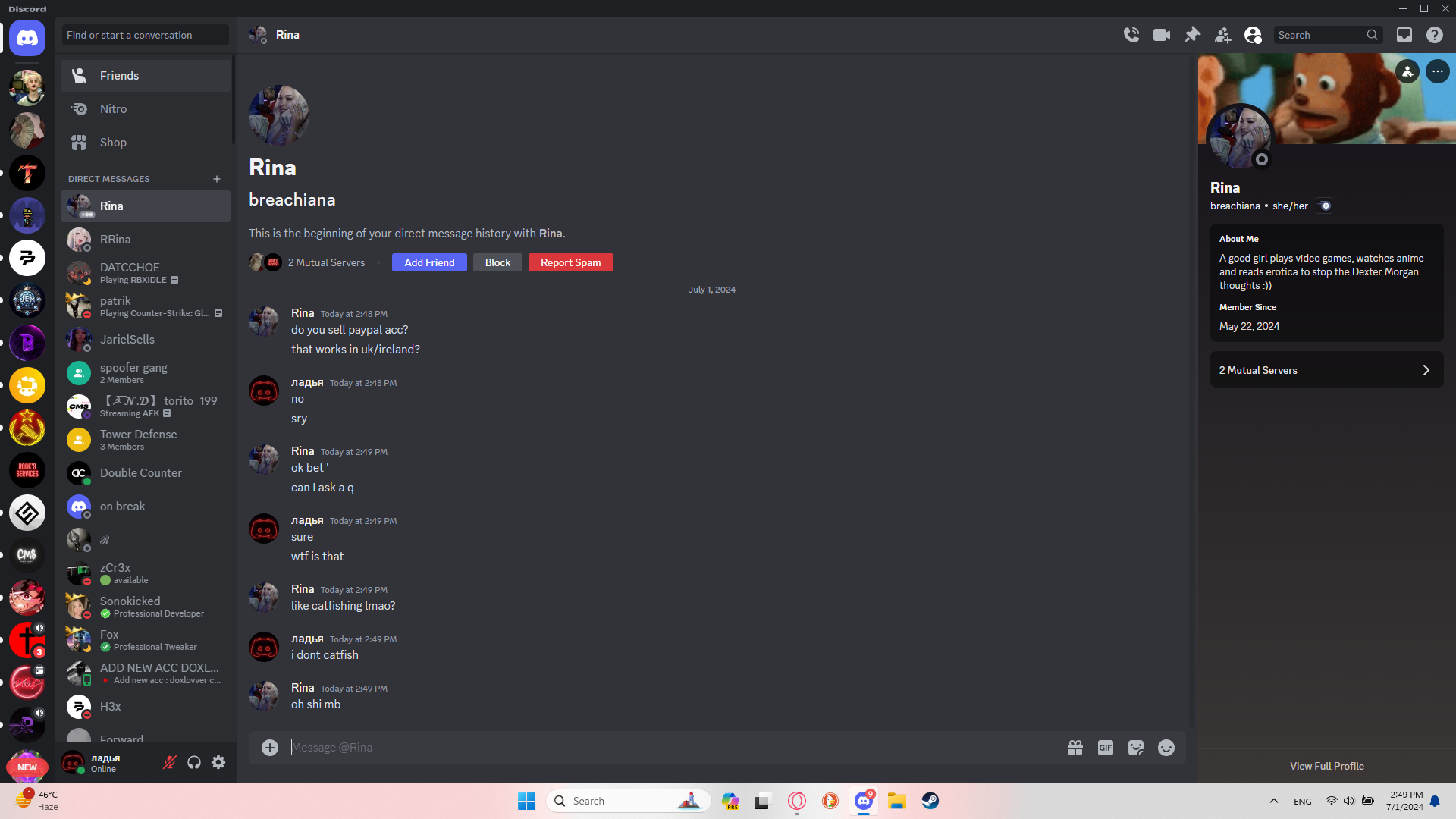Open the red hammer and sickle server icon
The width and height of the screenshot is (1456, 819).
27,428
